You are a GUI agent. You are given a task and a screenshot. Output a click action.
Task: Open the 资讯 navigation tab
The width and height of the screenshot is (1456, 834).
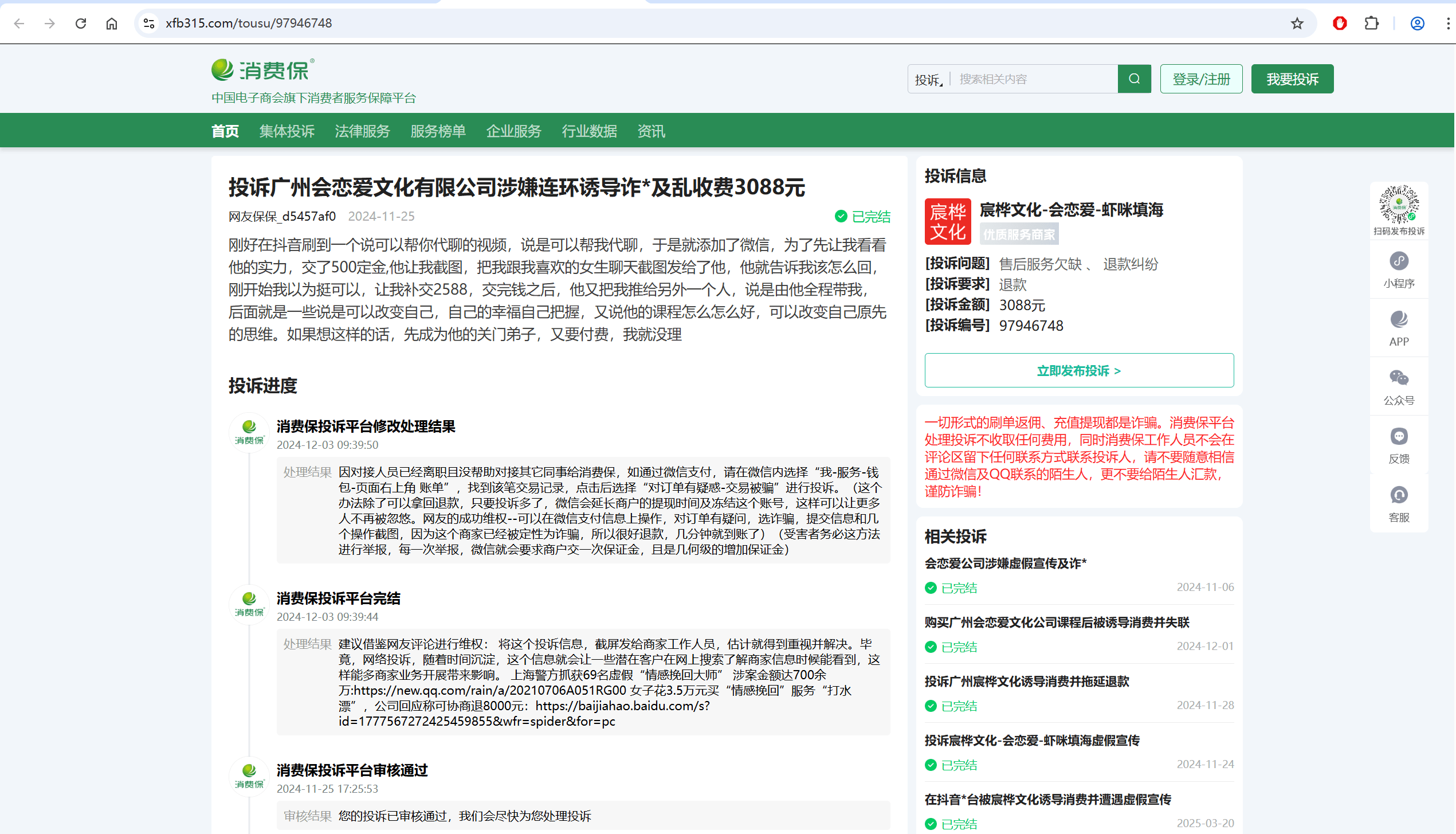(652, 131)
